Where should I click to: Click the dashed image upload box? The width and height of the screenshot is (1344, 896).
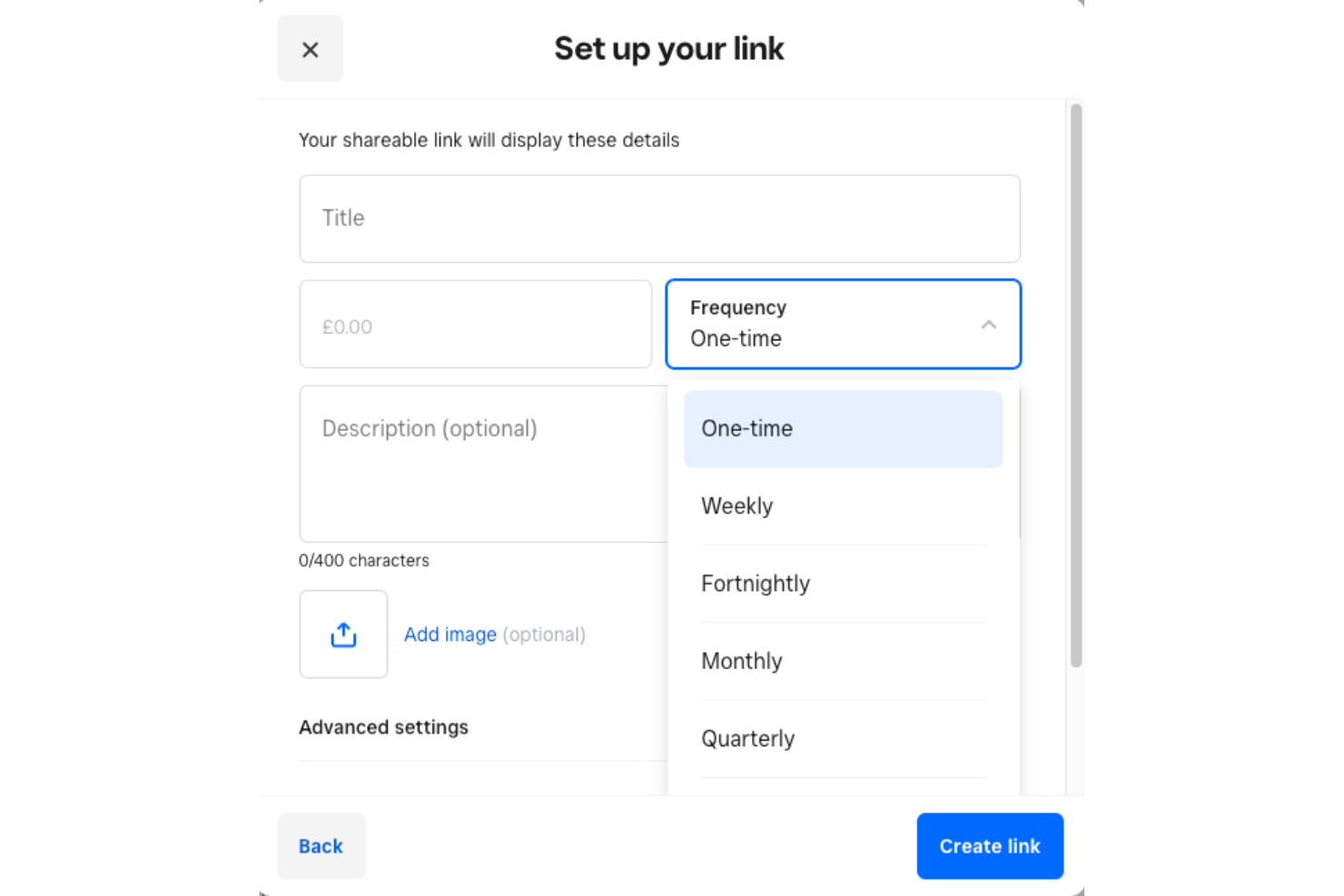click(343, 634)
